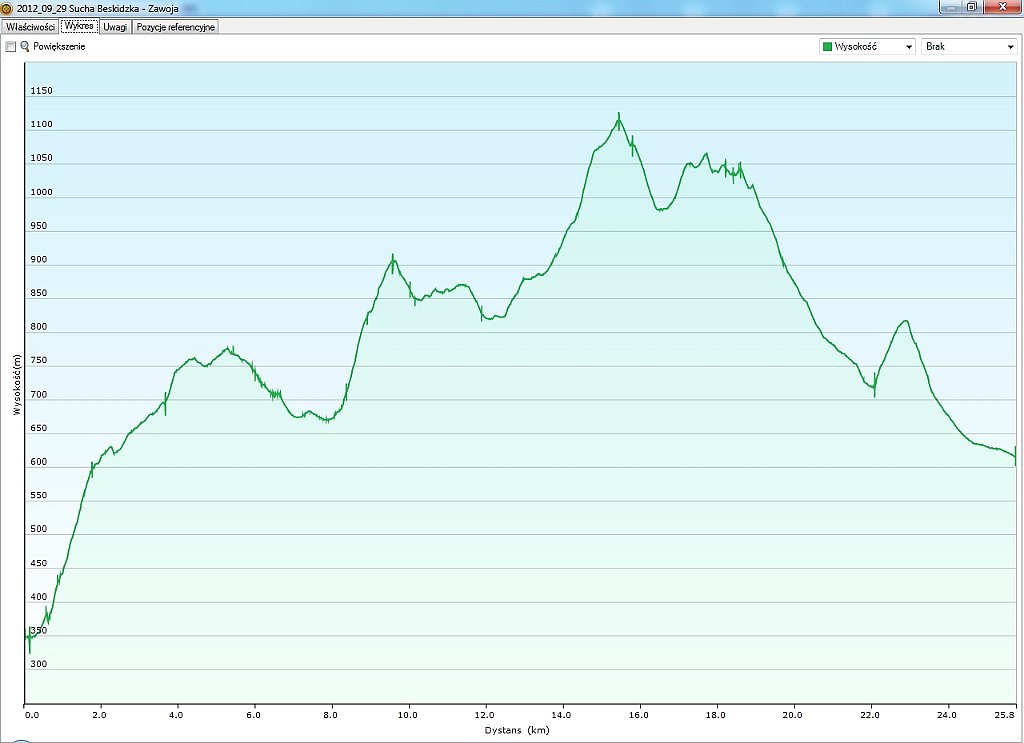1024x743 pixels.
Task: Click the green color swatch beside Wysokość
Action: pyautogui.click(x=827, y=47)
